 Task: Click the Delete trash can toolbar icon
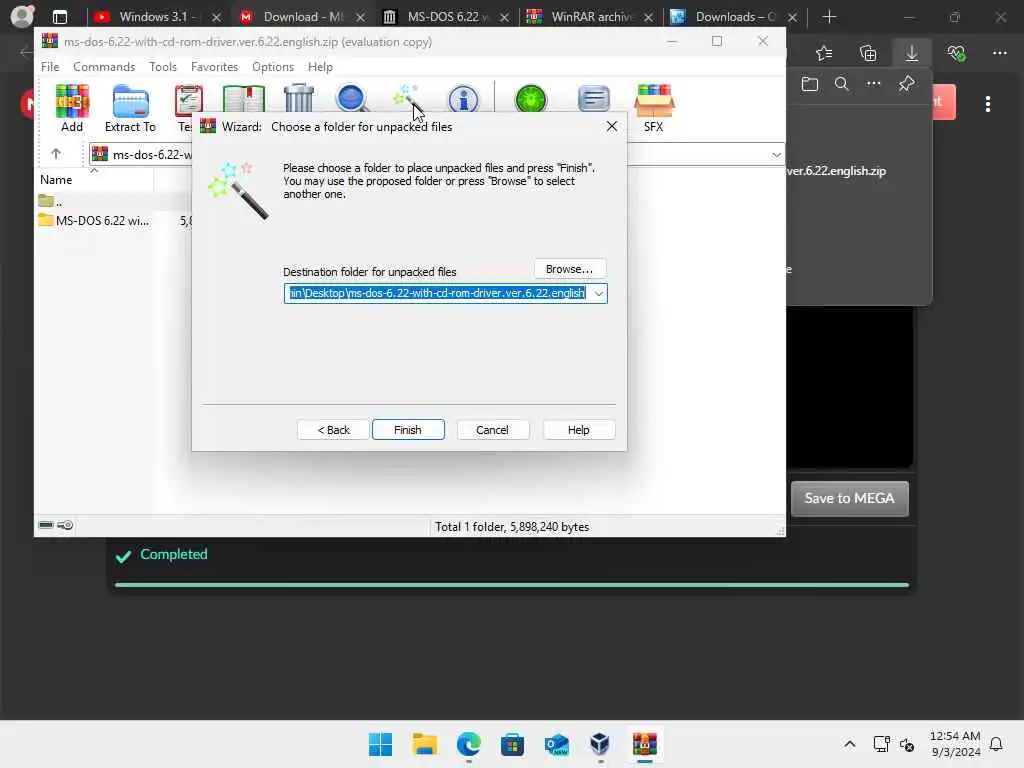(299, 98)
